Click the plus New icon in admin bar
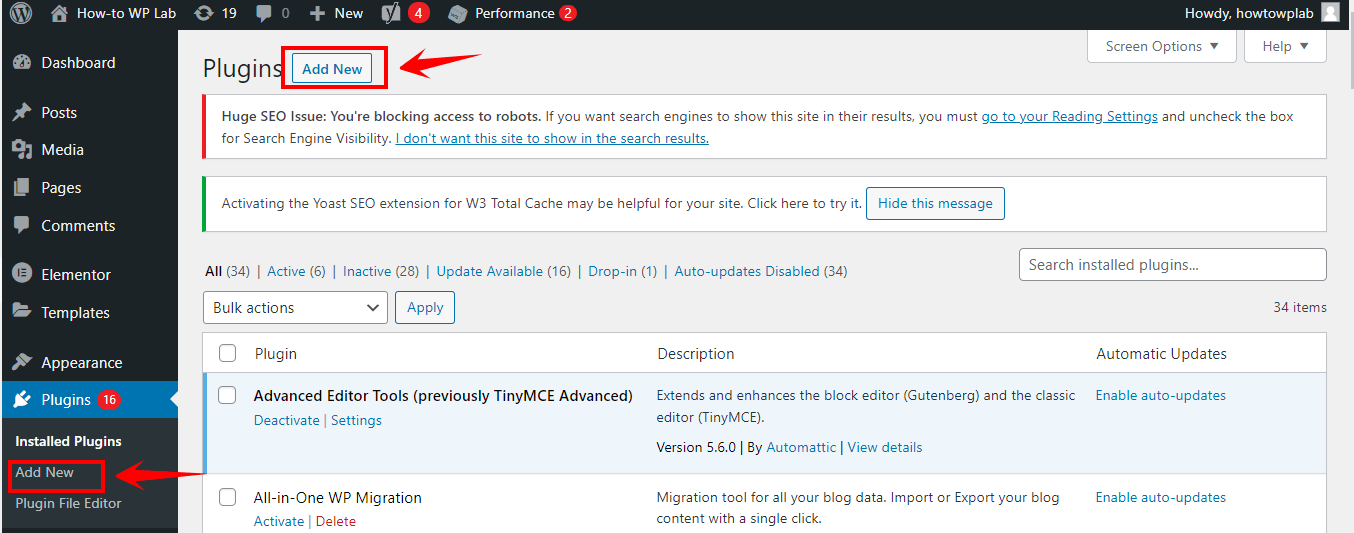This screenshot has height=533, width=1354. [x=317, y=13]
